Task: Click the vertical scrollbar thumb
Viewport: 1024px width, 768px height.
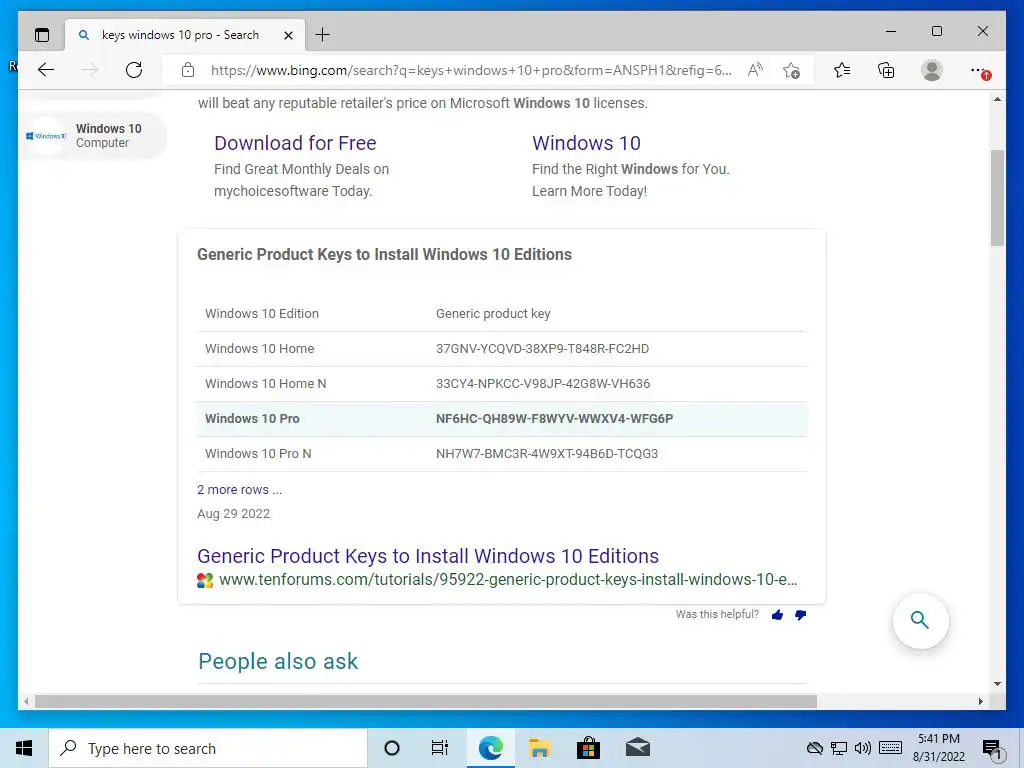Action: click(997, 198)
